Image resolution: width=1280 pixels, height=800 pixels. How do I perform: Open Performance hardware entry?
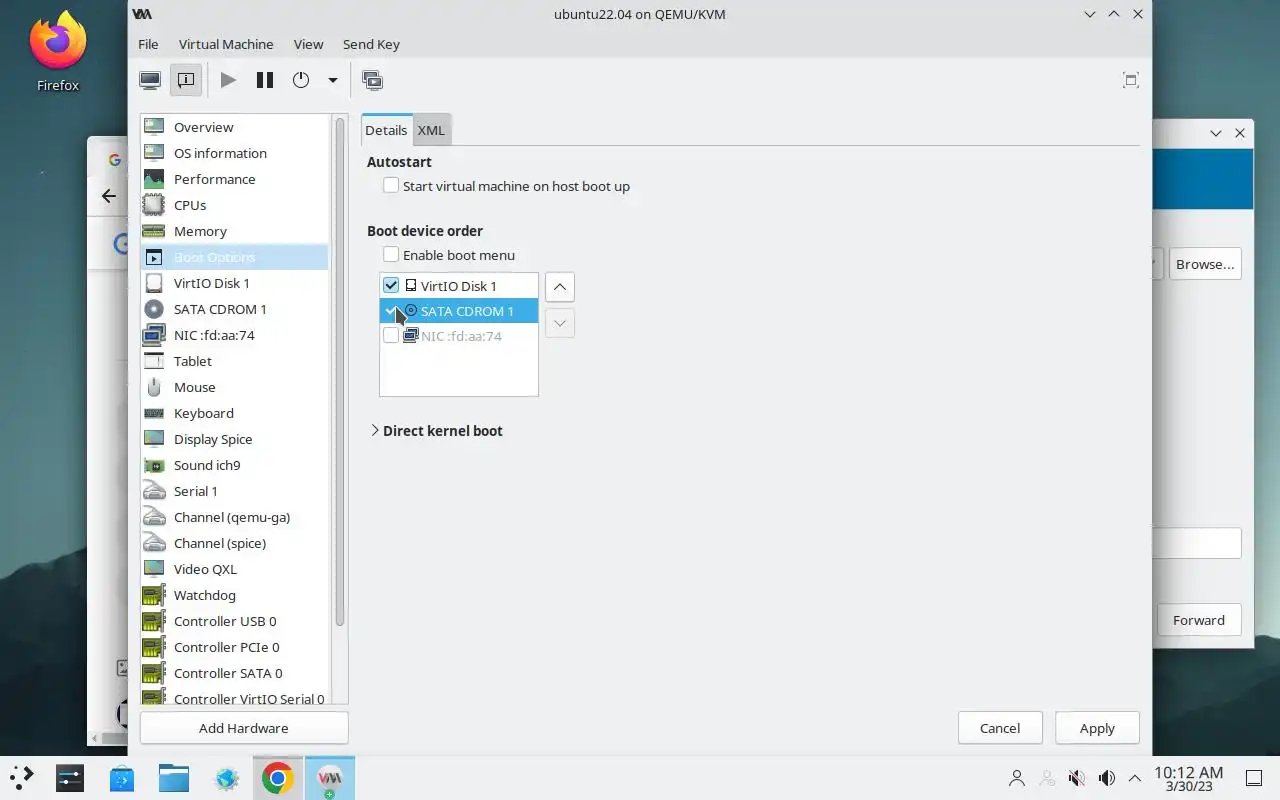(x=234, y=179)
